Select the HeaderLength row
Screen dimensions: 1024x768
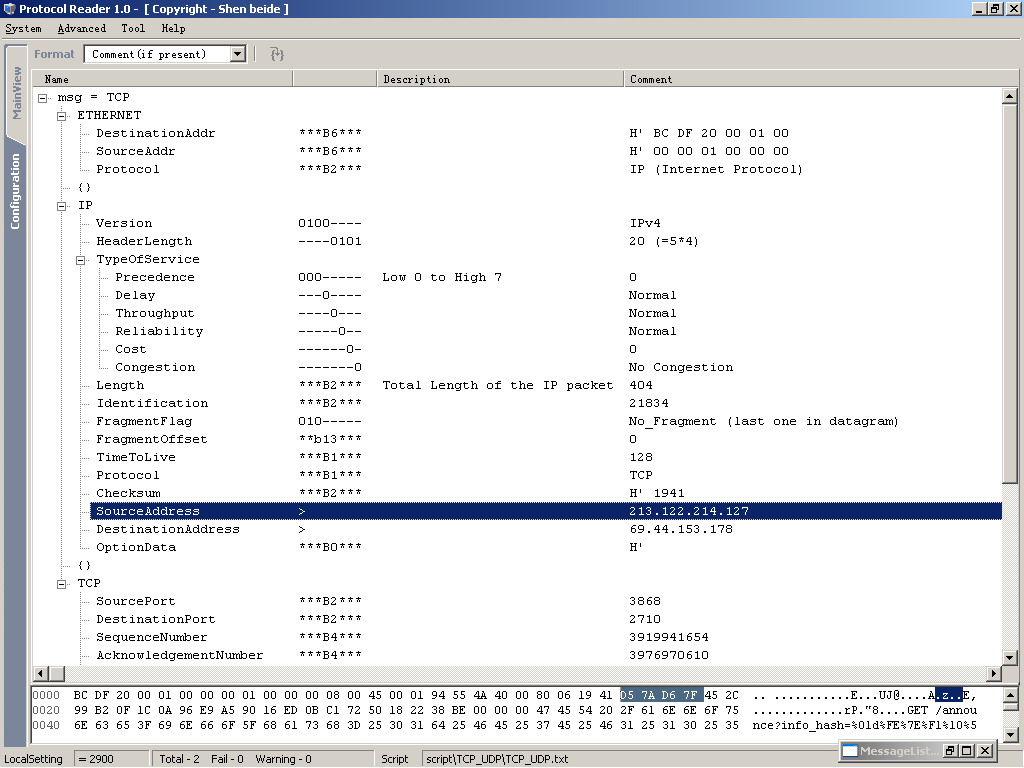pos(546,242)
